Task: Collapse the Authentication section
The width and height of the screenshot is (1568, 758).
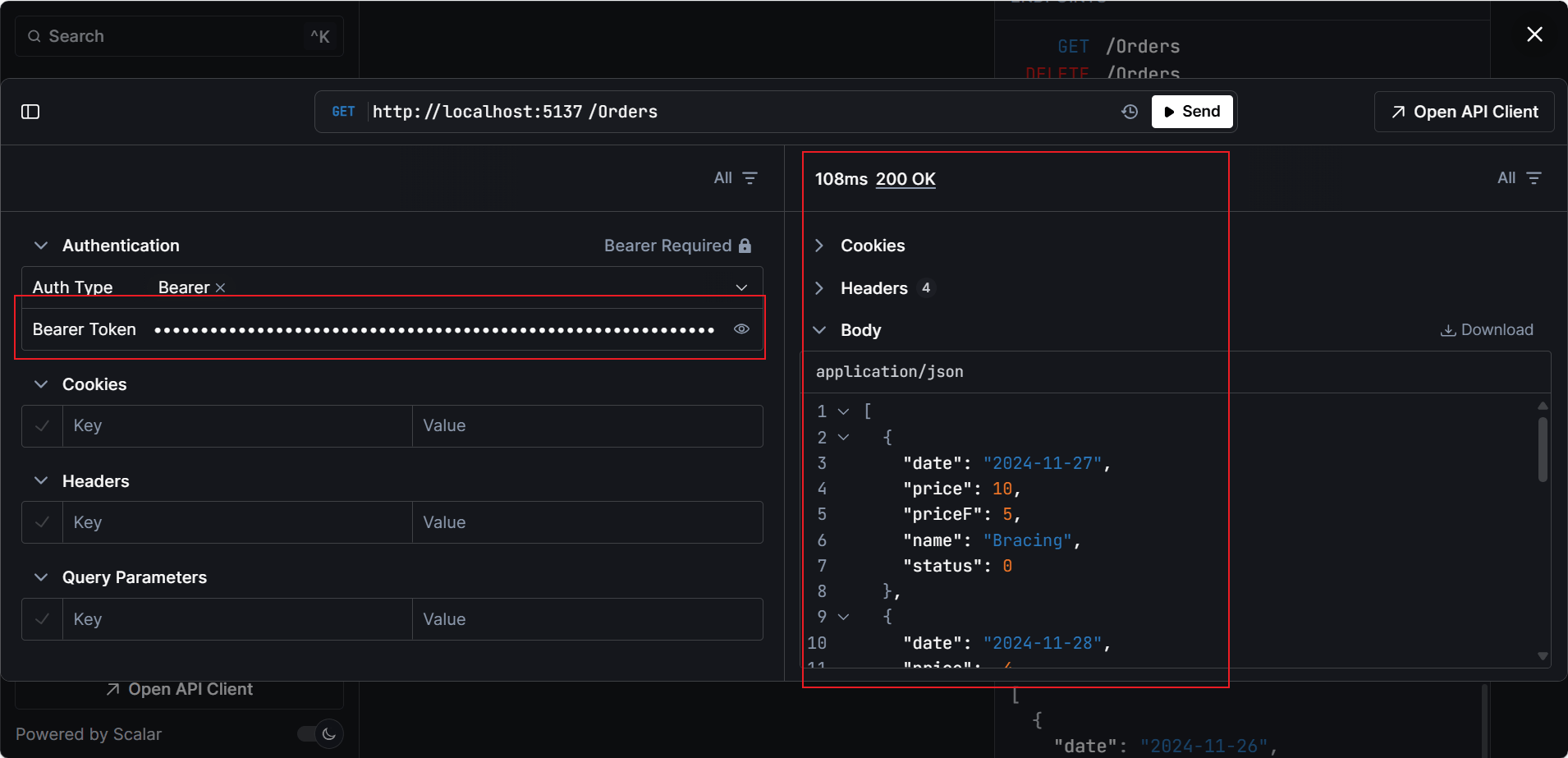Action: (41, 246)
